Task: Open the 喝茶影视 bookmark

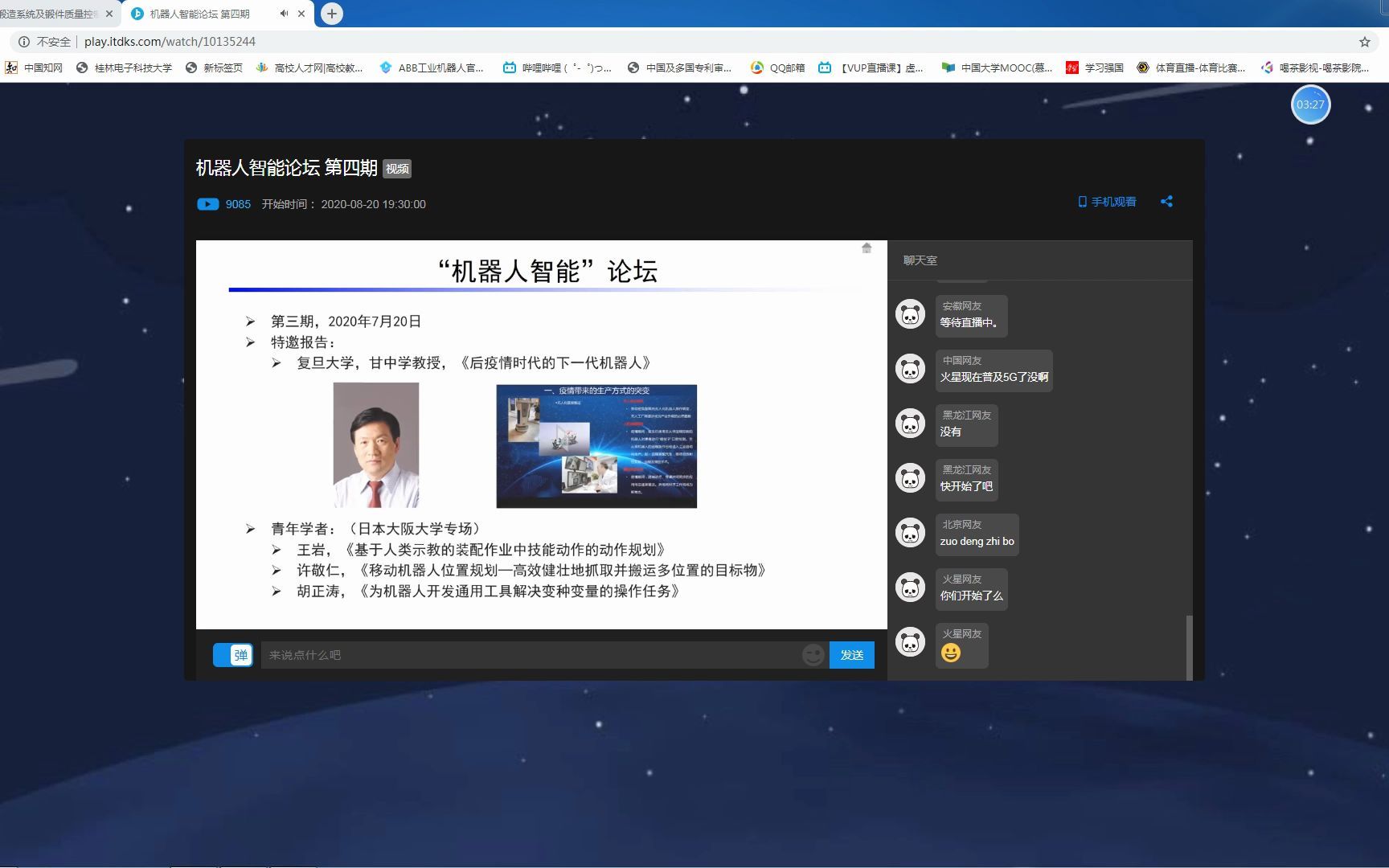Action: [x=1315, y=68]
